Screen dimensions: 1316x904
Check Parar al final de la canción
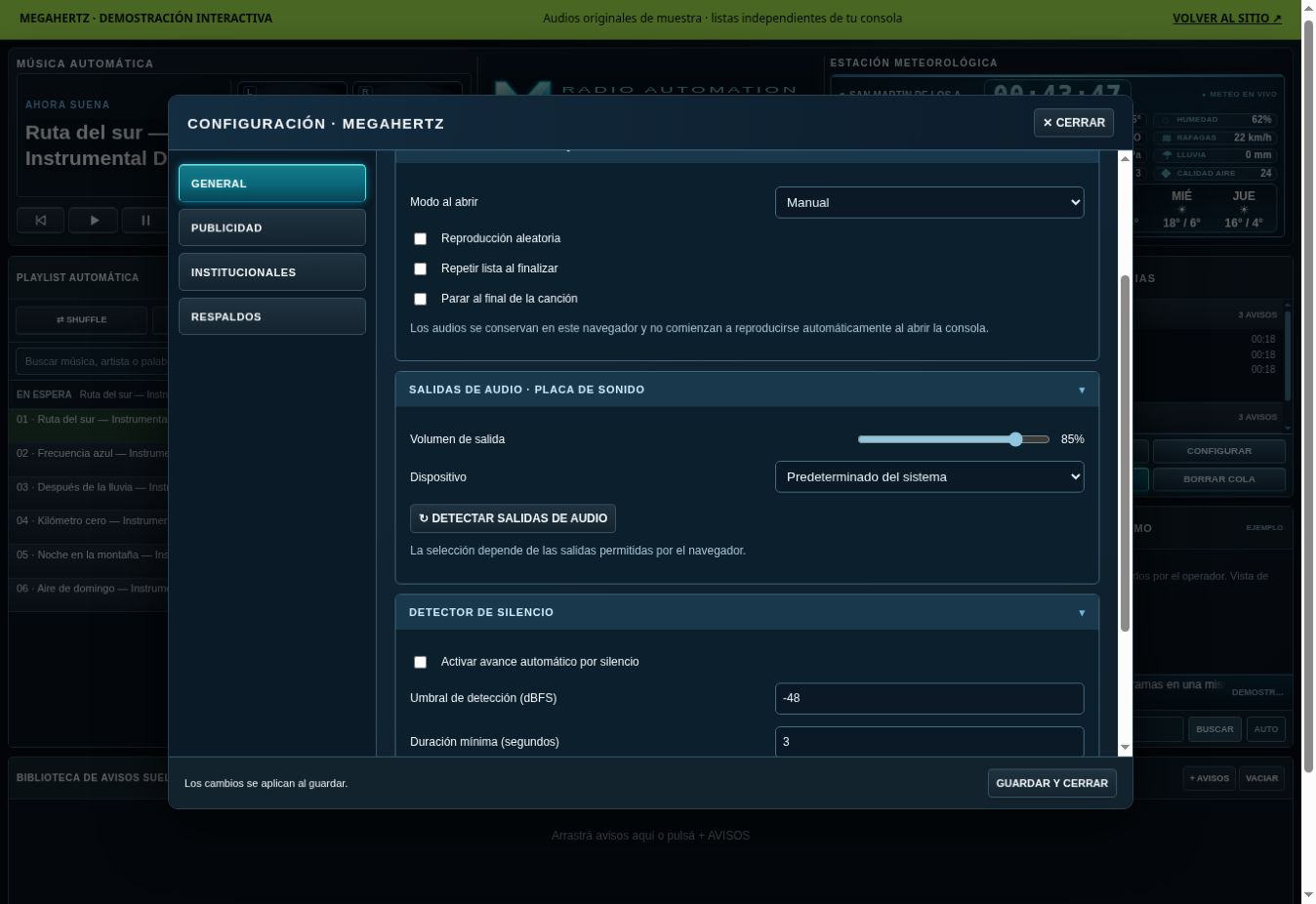pyautogui.click(x=421, y=299)
